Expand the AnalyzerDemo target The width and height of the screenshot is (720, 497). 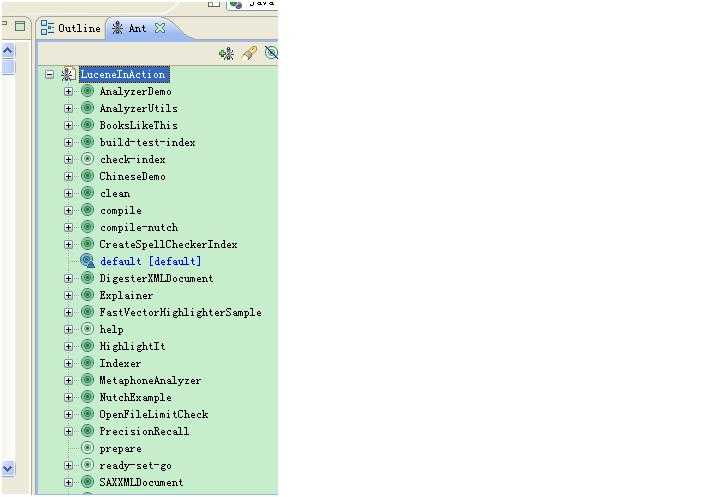click(x=68, y=91)
